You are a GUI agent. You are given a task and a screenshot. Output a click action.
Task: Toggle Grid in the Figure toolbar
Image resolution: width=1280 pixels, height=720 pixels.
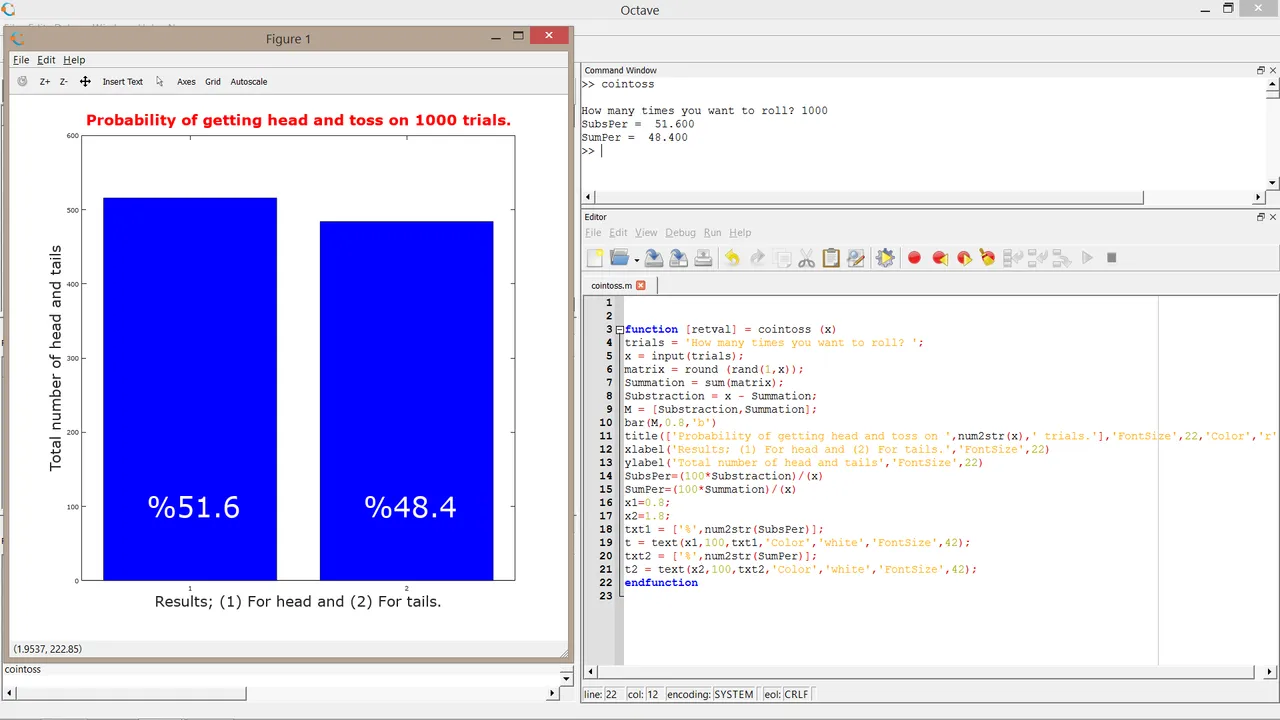click(x=213, y=82)
